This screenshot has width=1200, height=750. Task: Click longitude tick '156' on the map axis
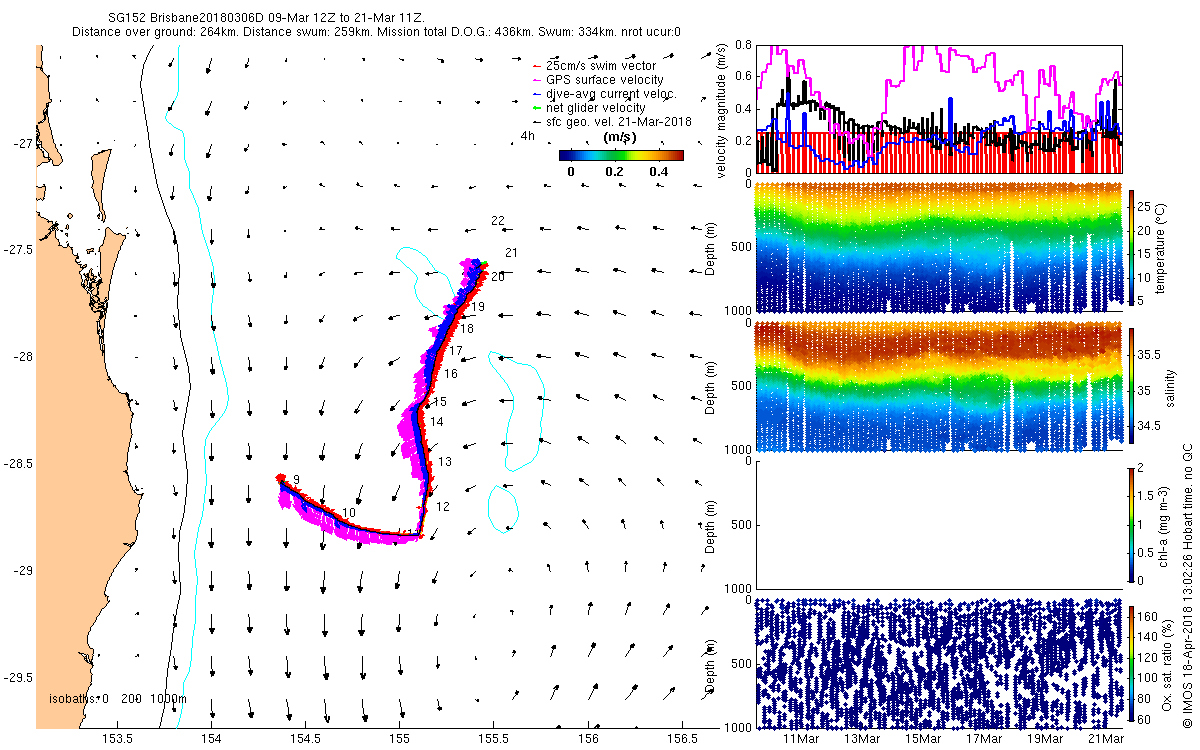click(x=588, y=739)
